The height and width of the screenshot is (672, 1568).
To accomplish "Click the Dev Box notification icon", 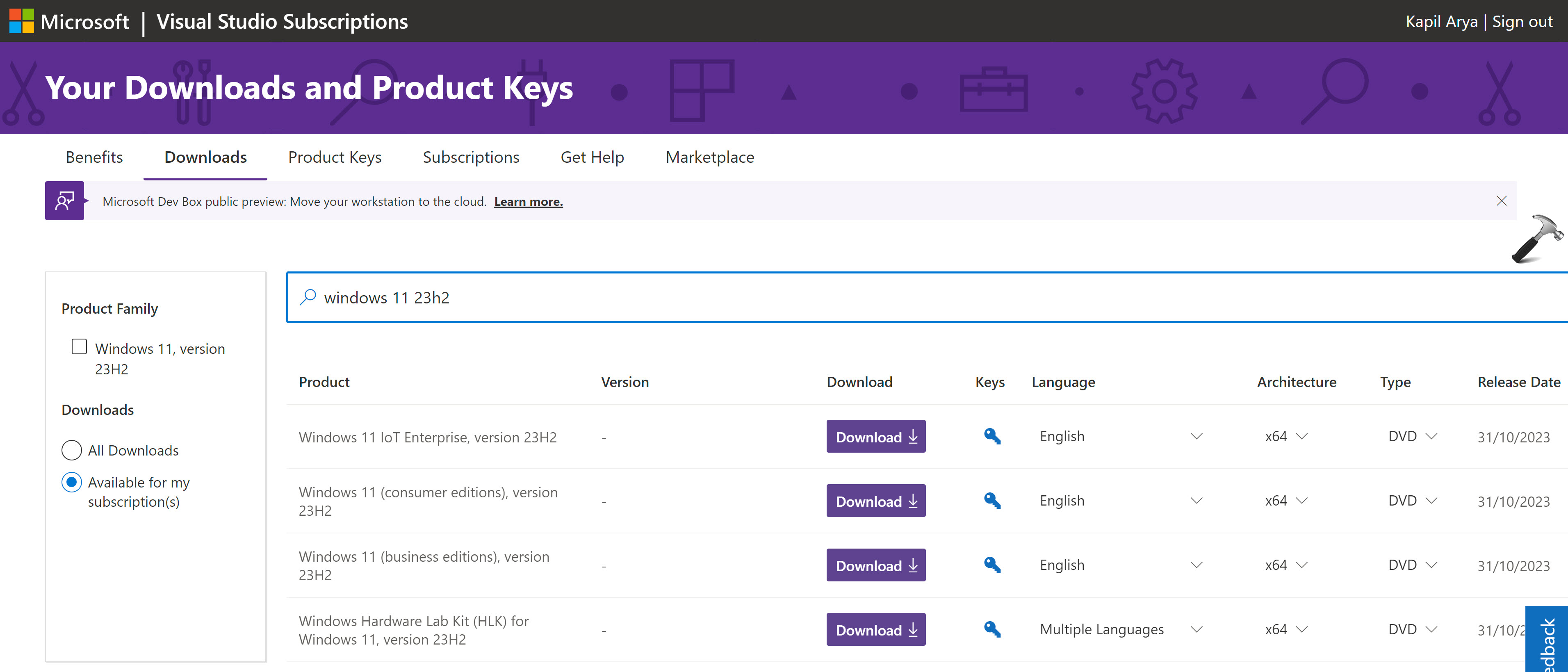I will [x=64, y=201].
